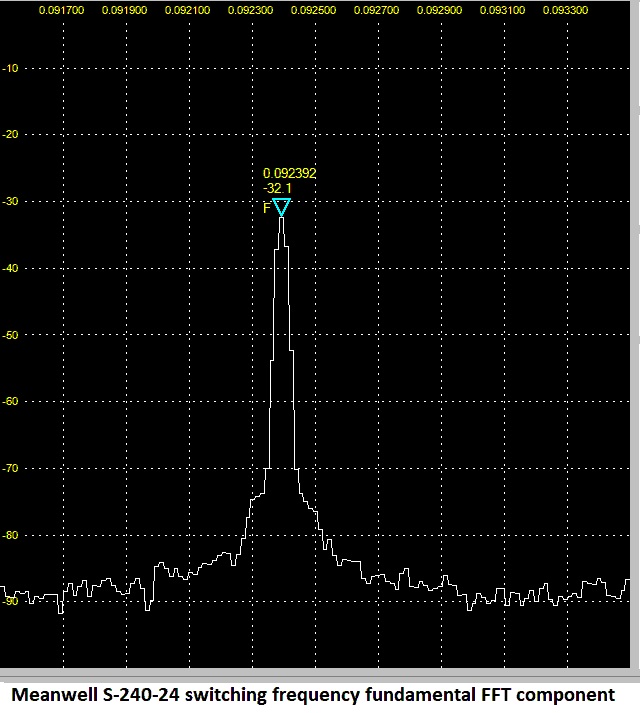Click frequency axis label 0.091900

(x=124, y=10)
